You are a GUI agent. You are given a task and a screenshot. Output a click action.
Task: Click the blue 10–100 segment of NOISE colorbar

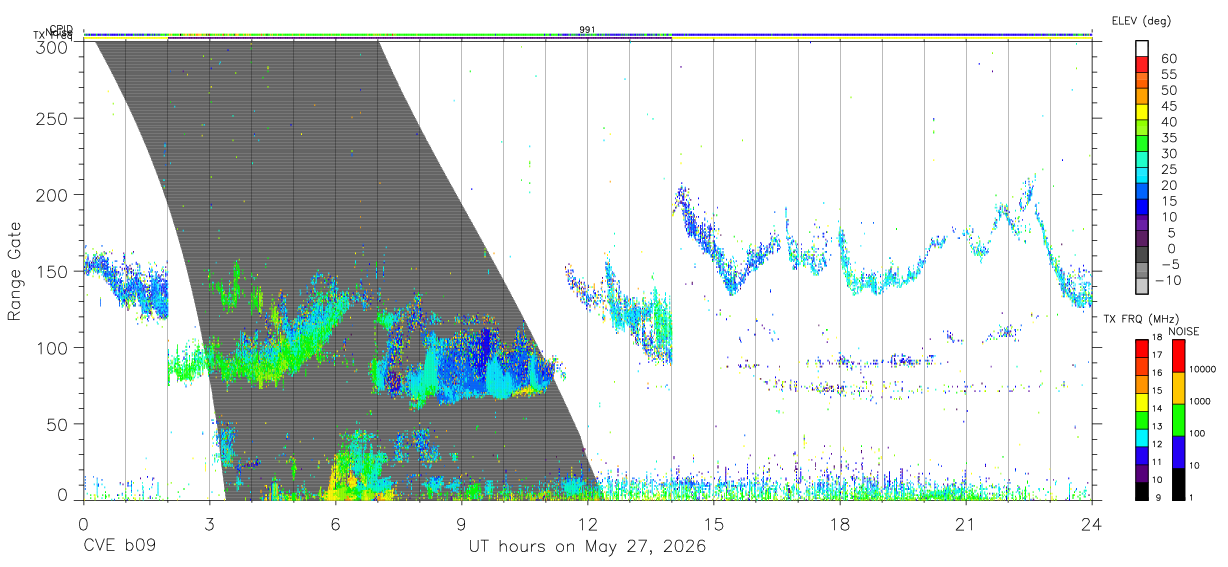[x=1178, y=451]
